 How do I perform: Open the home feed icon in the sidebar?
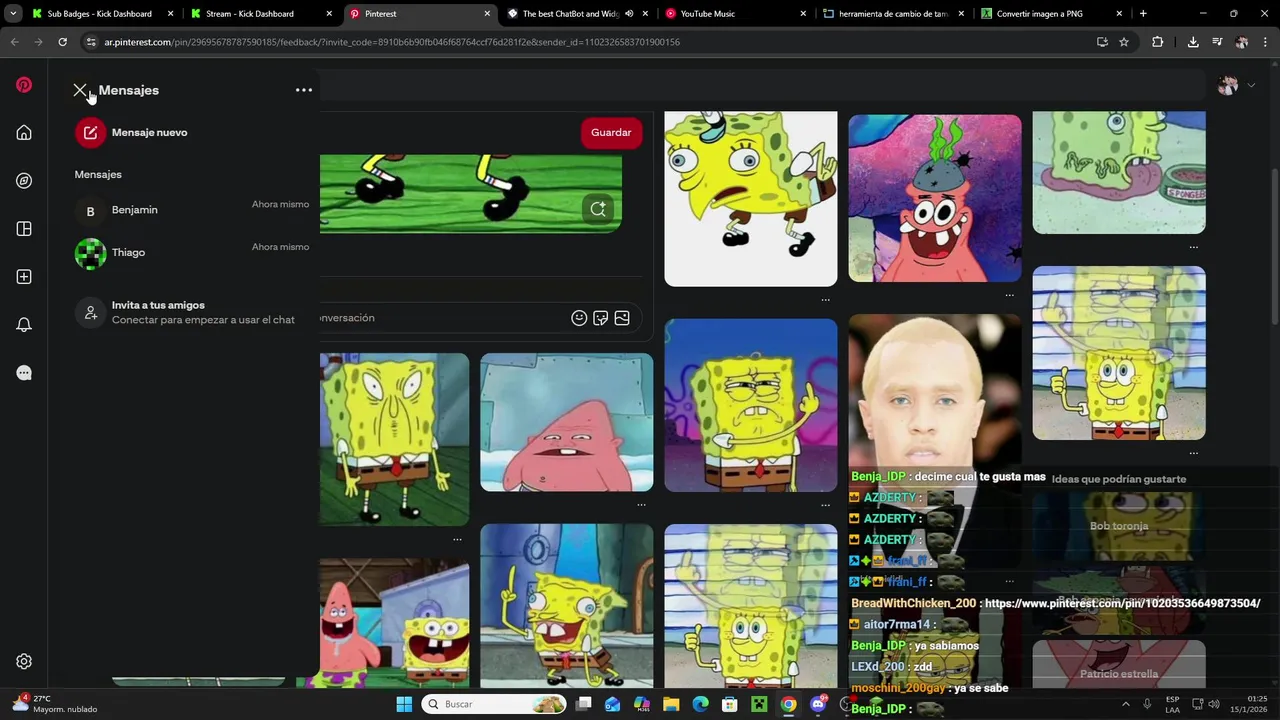[x=24, y=133]
